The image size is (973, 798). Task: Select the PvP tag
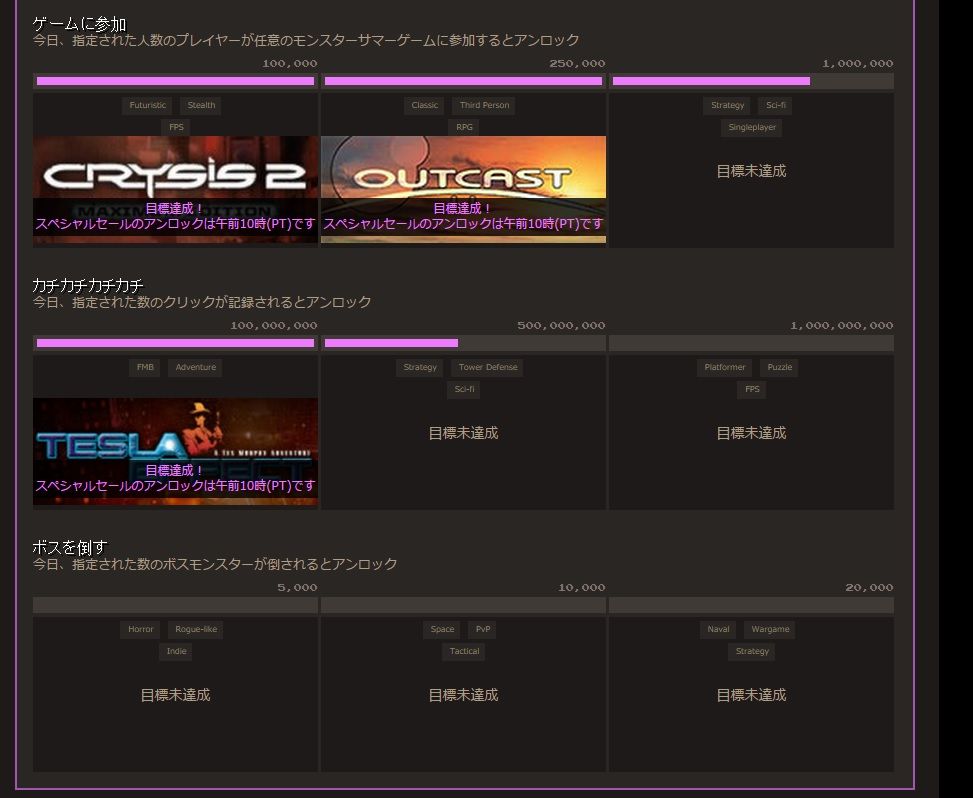(x=483, y=629)
